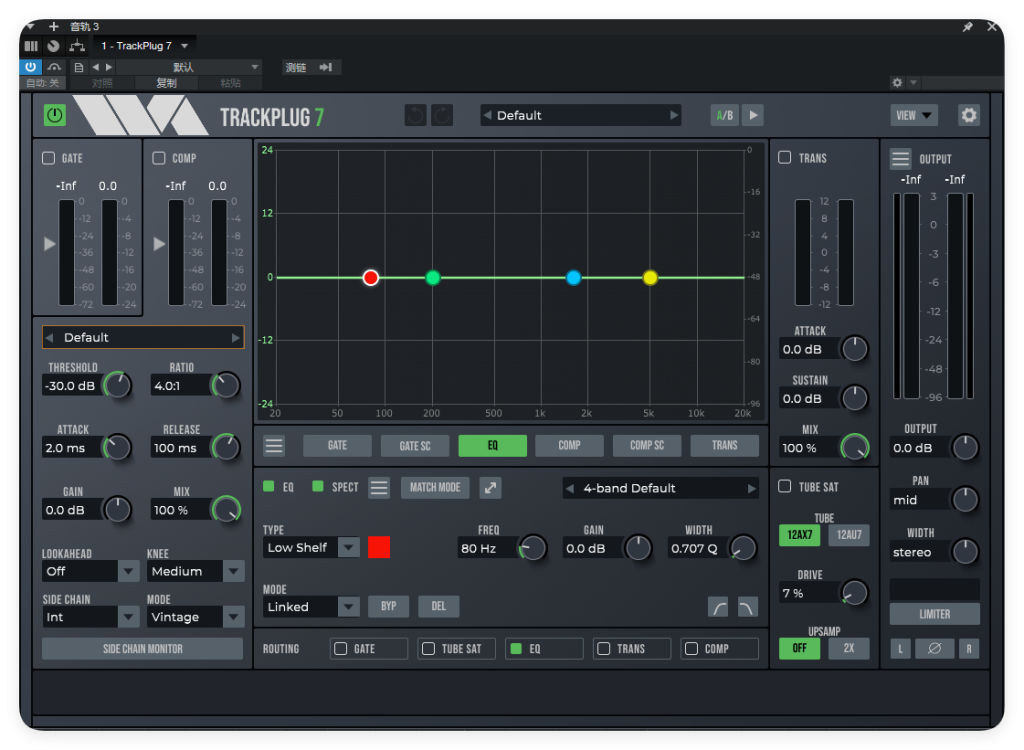Open the hamburger menu beside SPECT
1024x750 pixels.
coord(379,487)
